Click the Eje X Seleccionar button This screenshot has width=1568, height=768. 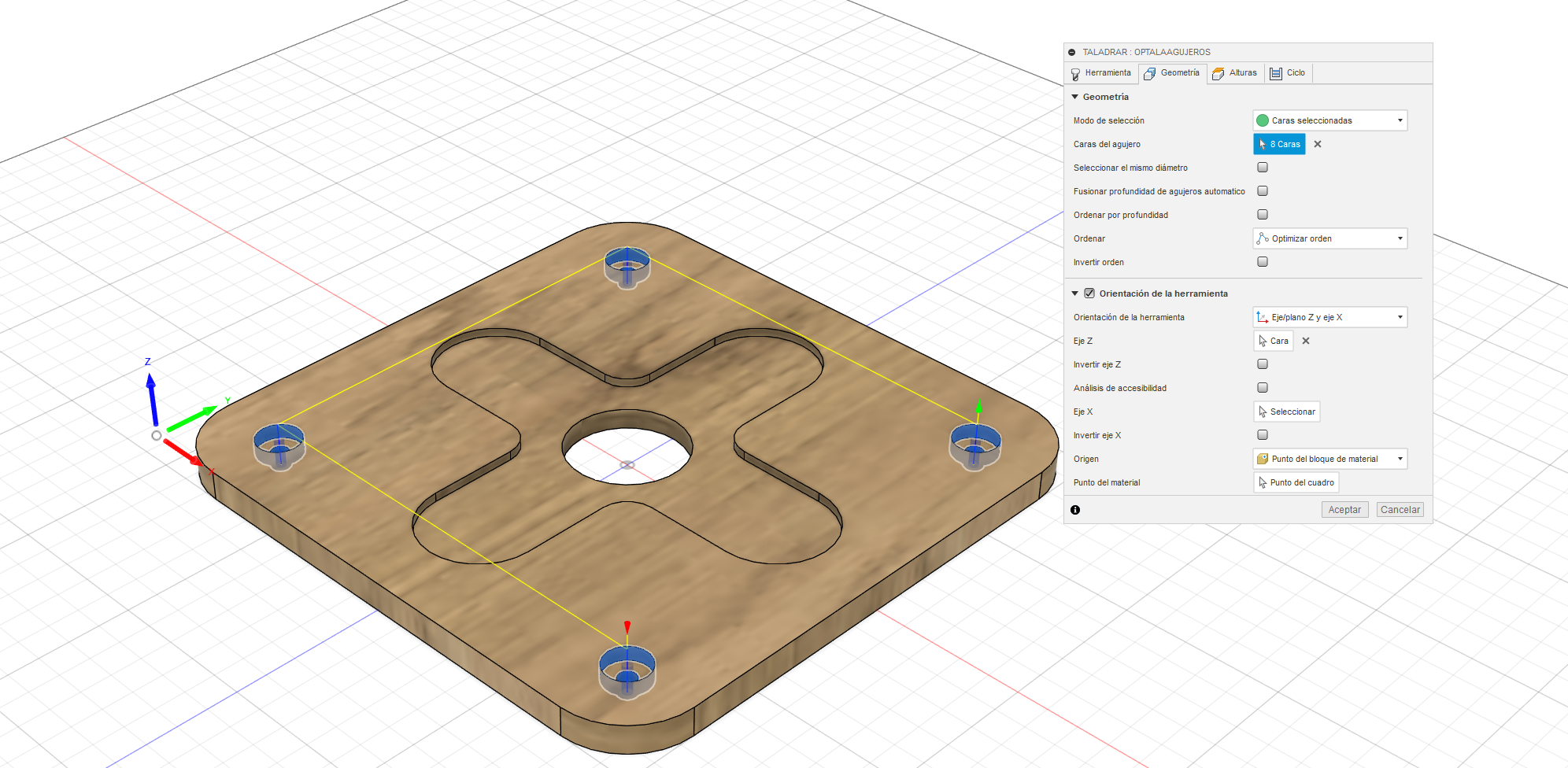[1286, 412]
